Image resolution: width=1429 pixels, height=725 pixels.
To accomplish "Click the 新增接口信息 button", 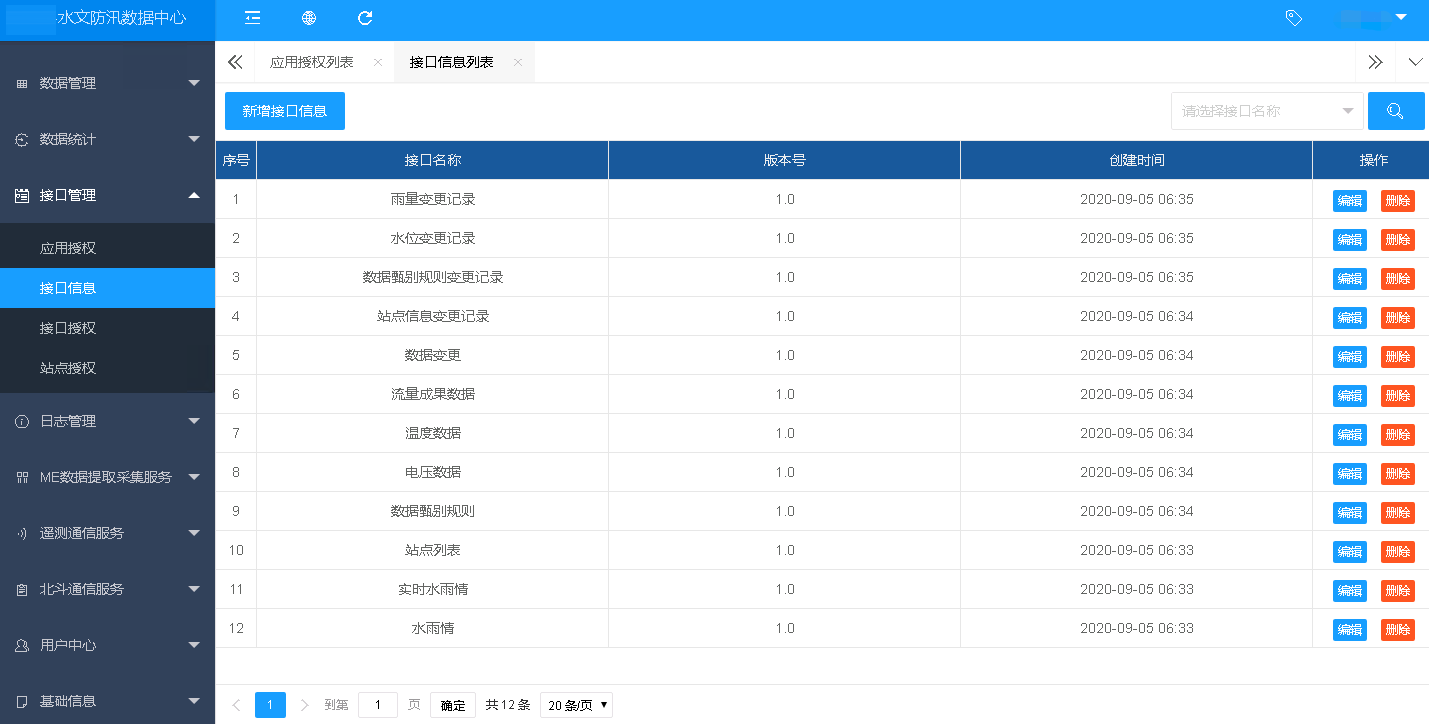I will click(x=284, y=111).
